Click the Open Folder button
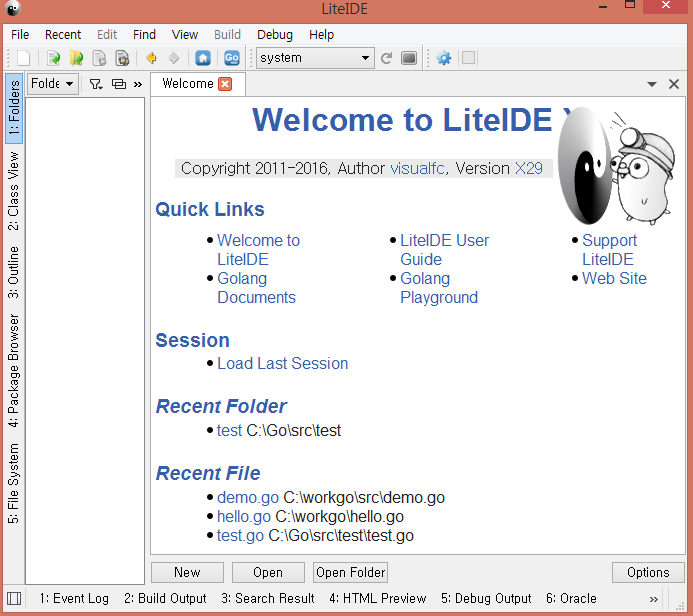 [x=350, y=572]
